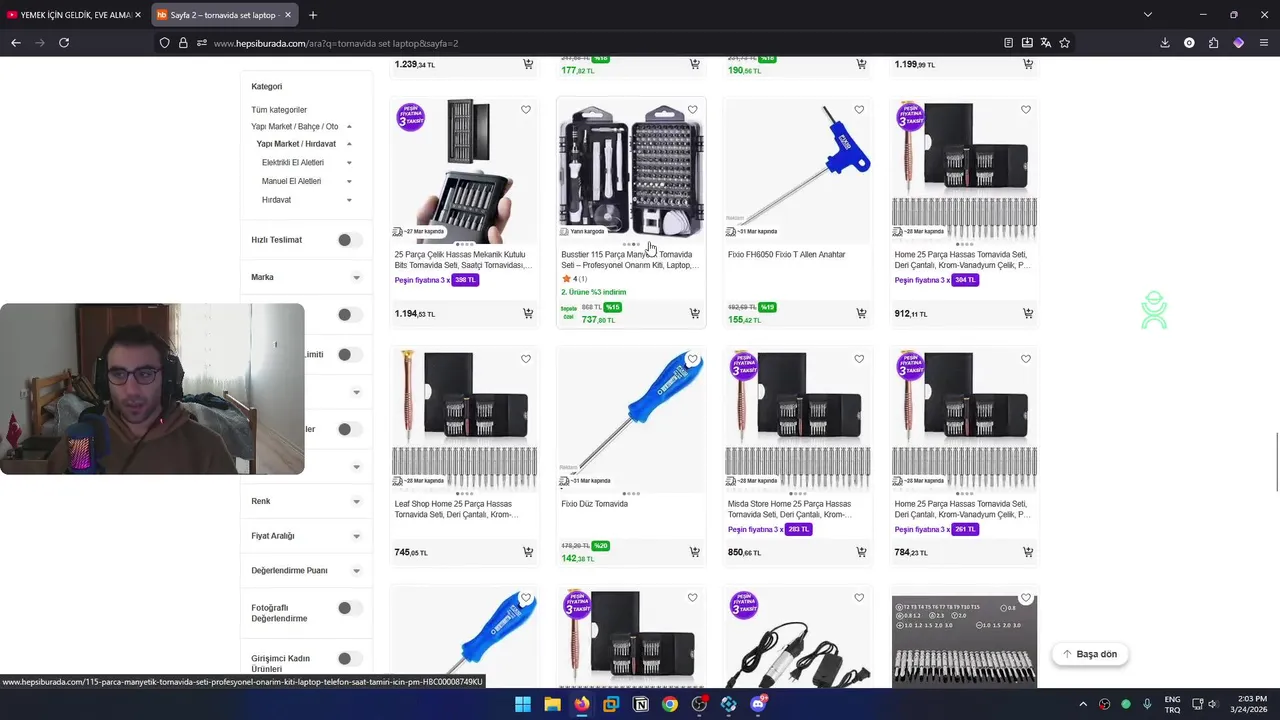The image size is (1280, 720).
Task: Open Notion from the taskbar
Action: click(x=641, y=704)
